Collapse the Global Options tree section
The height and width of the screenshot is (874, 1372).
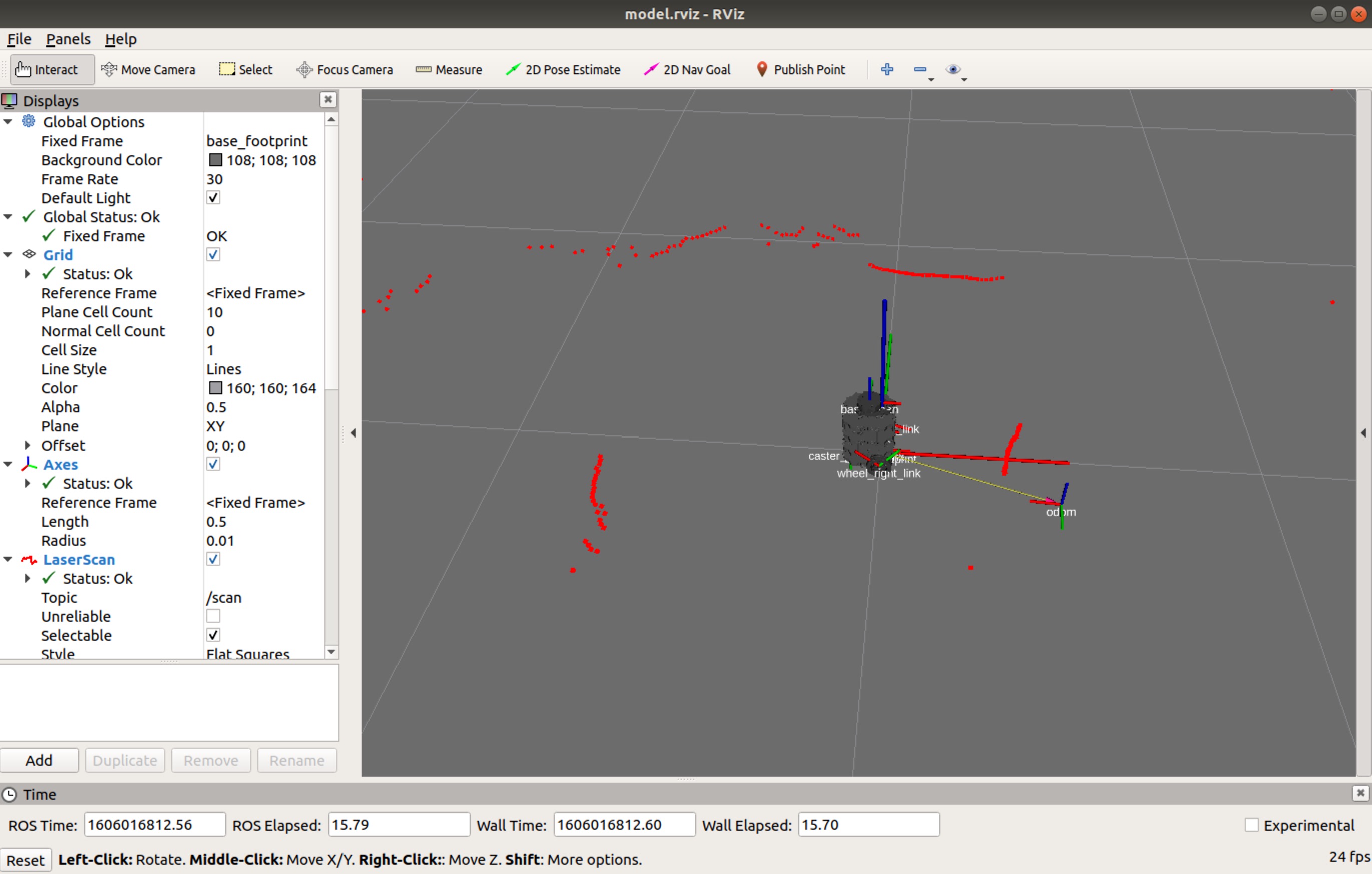[8, 122]
